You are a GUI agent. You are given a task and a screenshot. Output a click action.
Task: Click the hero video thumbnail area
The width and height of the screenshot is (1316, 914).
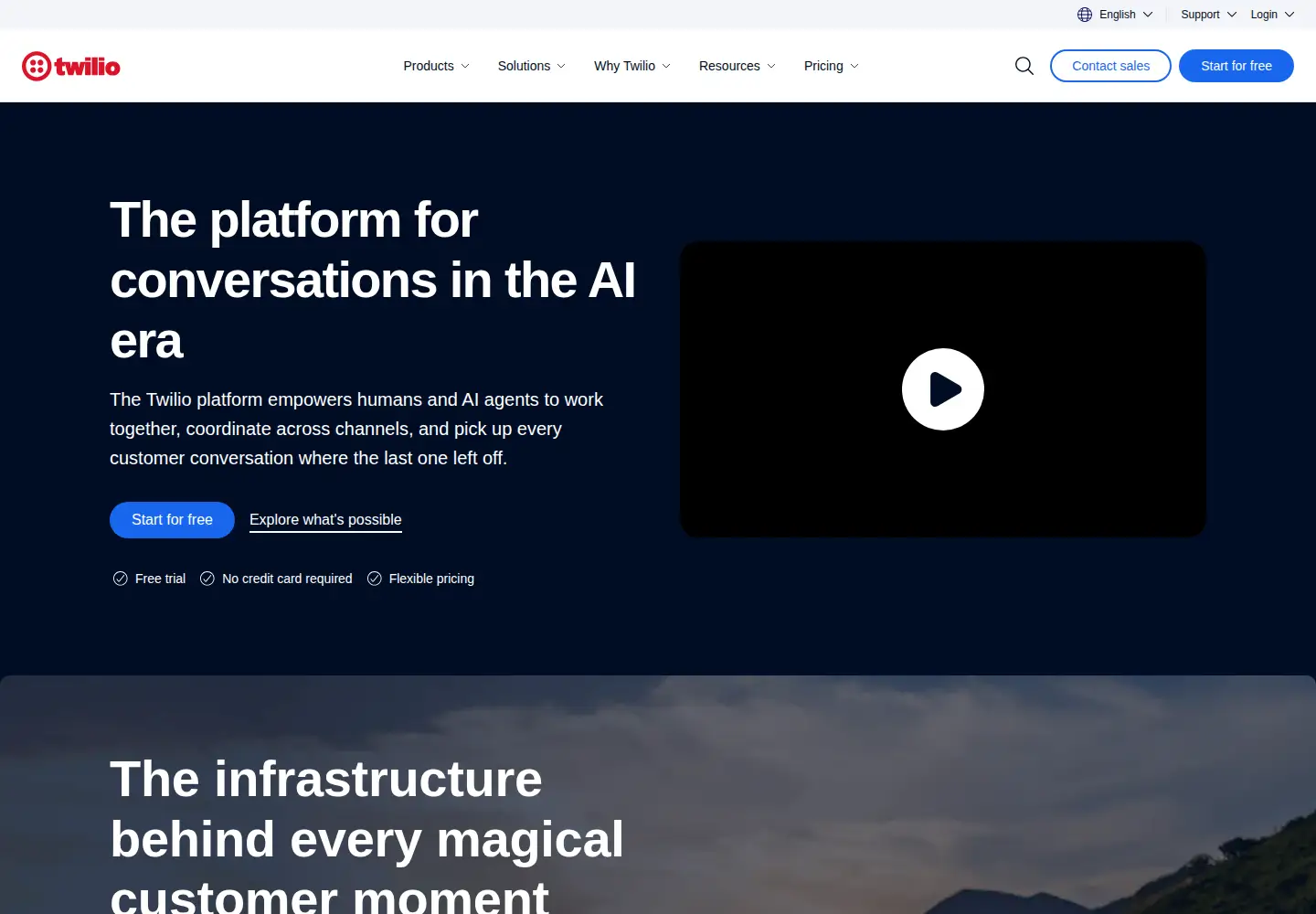pos(943,389)
